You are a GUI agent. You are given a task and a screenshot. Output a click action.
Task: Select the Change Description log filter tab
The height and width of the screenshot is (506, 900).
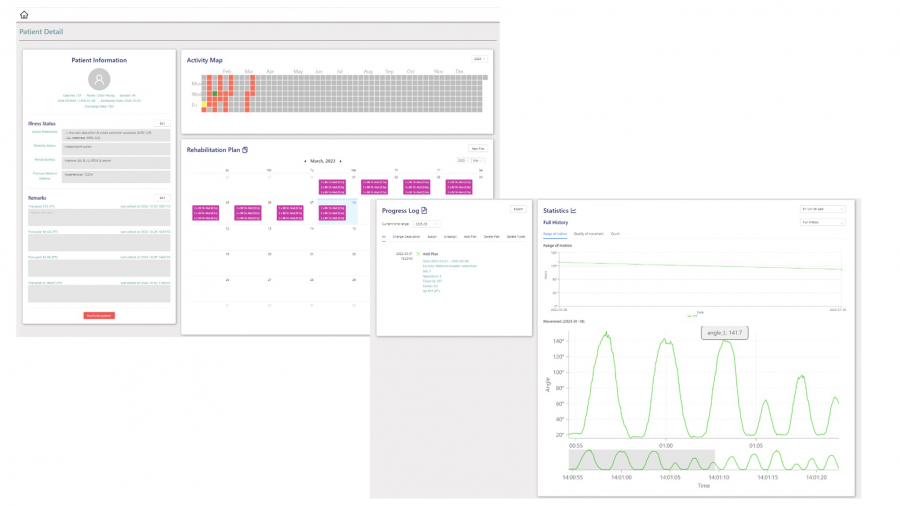(x=407, y=237)
